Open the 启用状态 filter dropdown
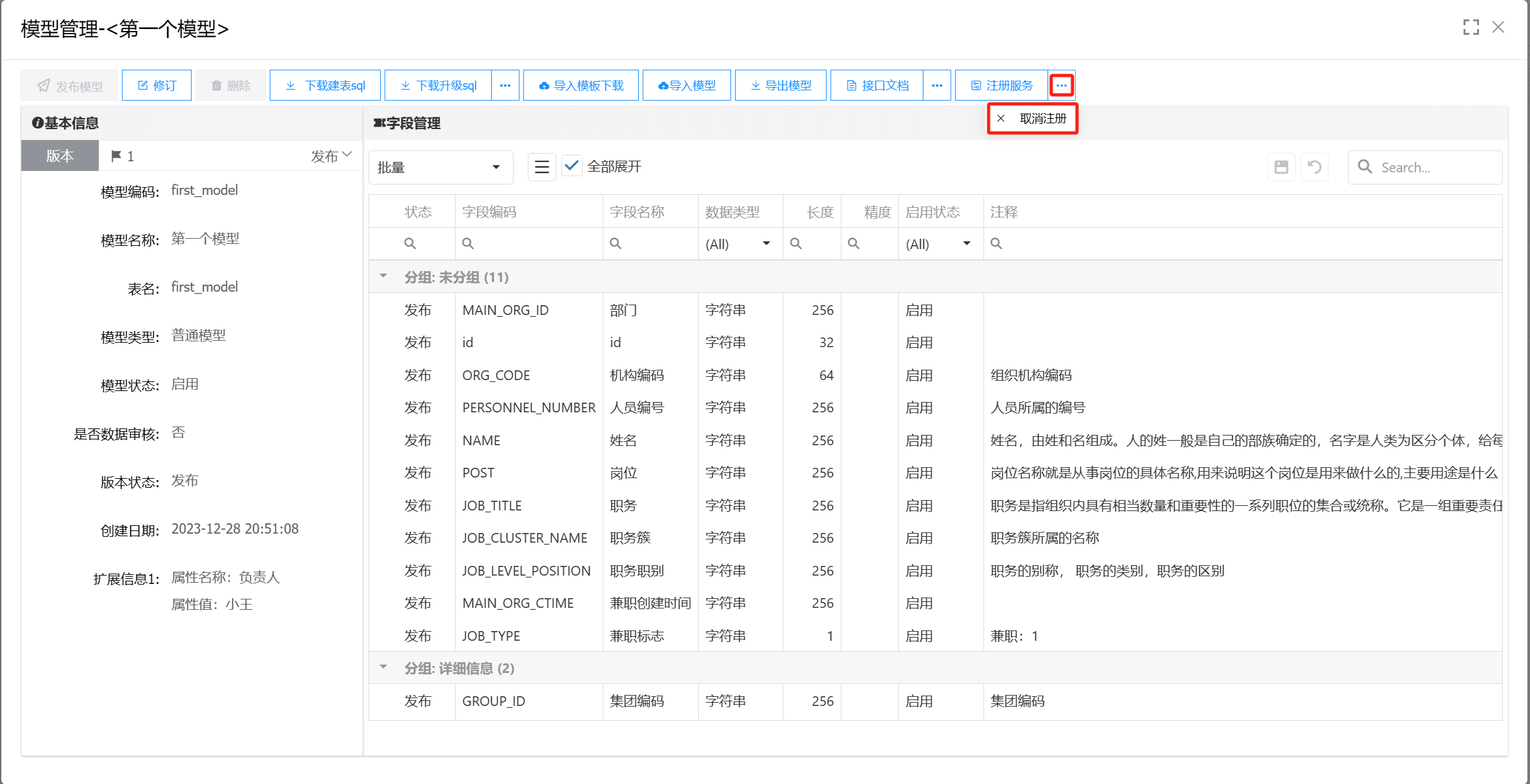Image resolution: width=1530 pixels, height=784 pixels. tap(940, 244)
